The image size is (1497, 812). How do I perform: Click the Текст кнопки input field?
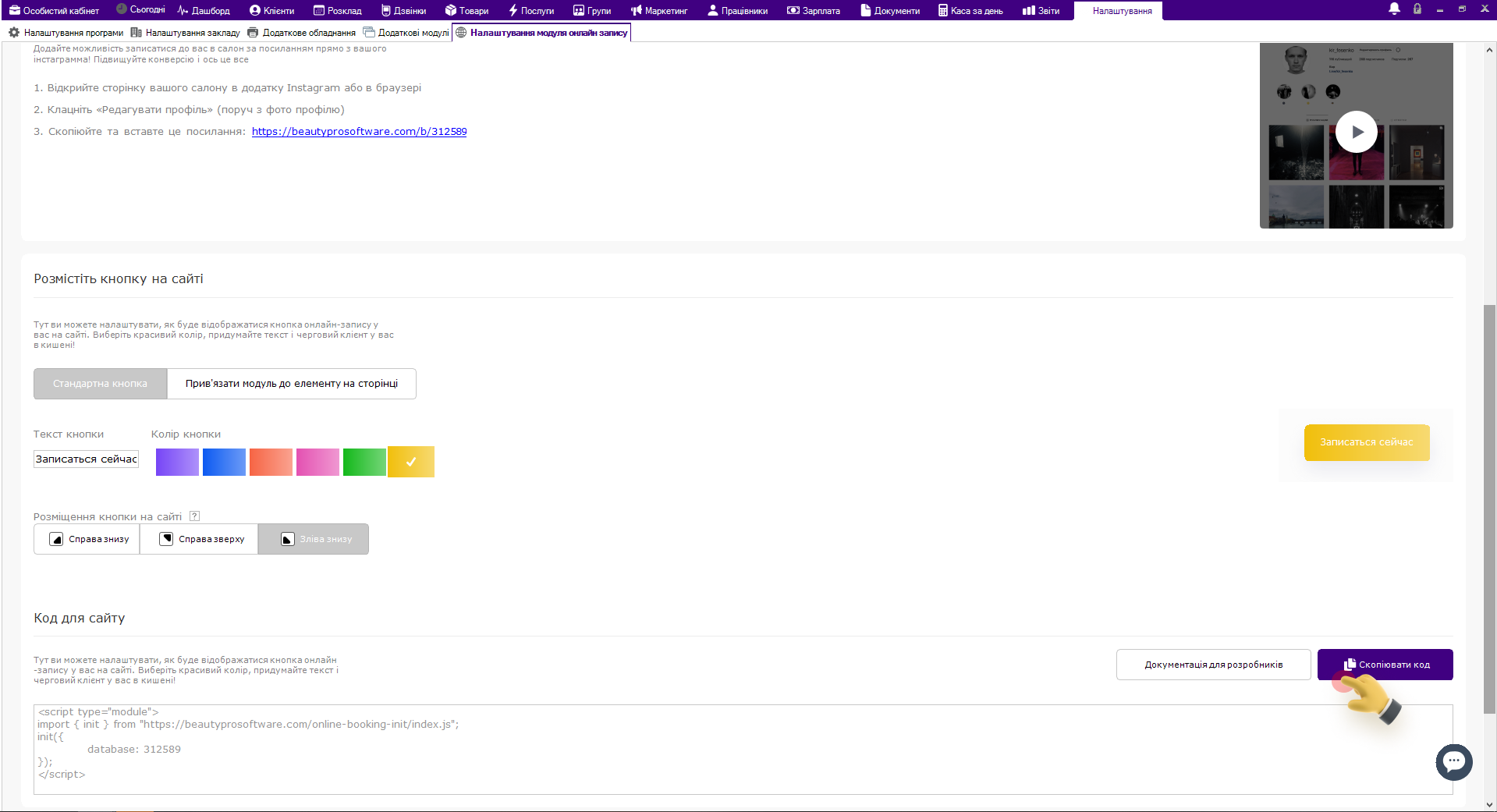86,459
